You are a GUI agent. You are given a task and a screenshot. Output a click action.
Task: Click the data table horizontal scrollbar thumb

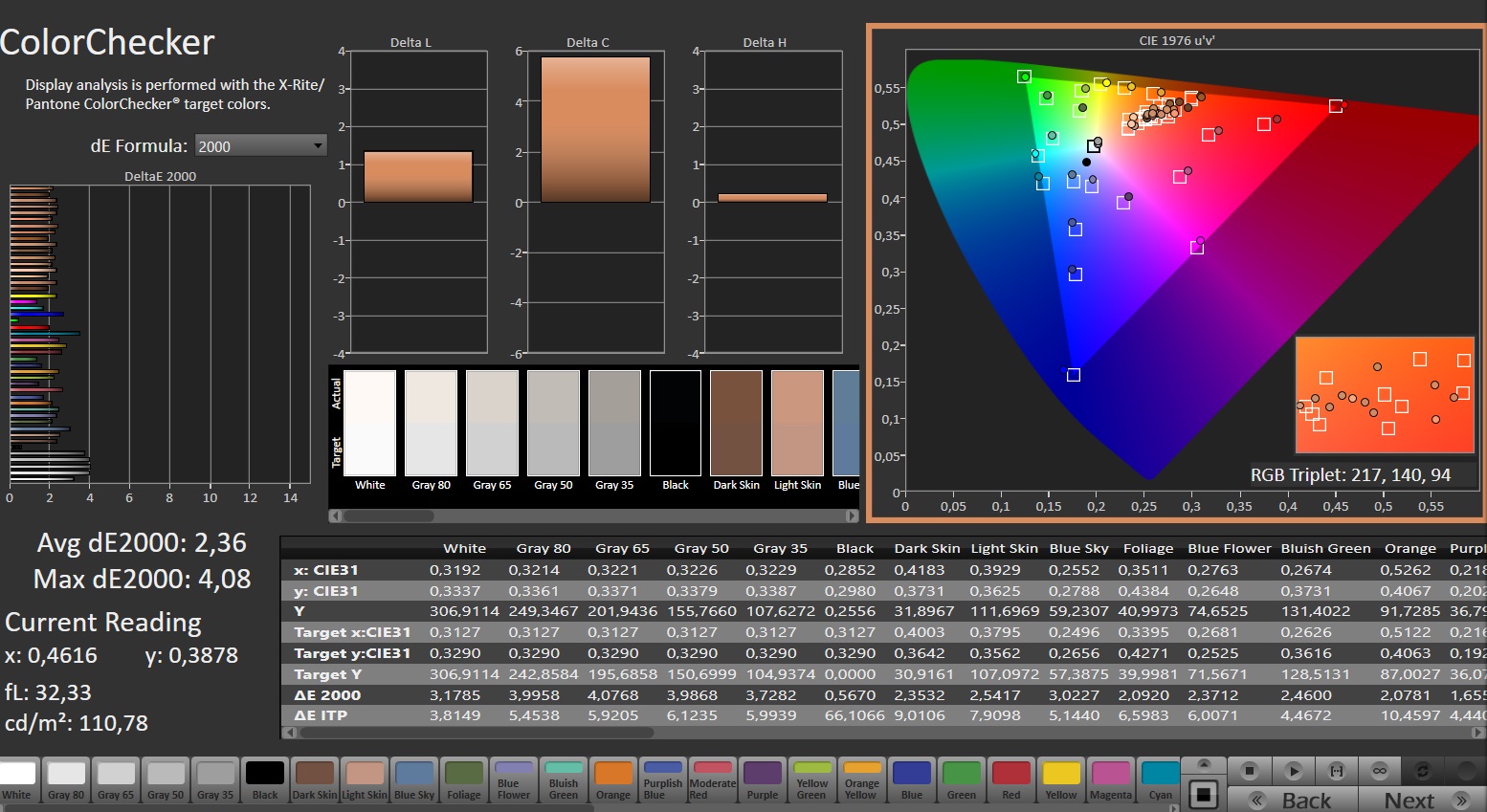tap(477, 733)
